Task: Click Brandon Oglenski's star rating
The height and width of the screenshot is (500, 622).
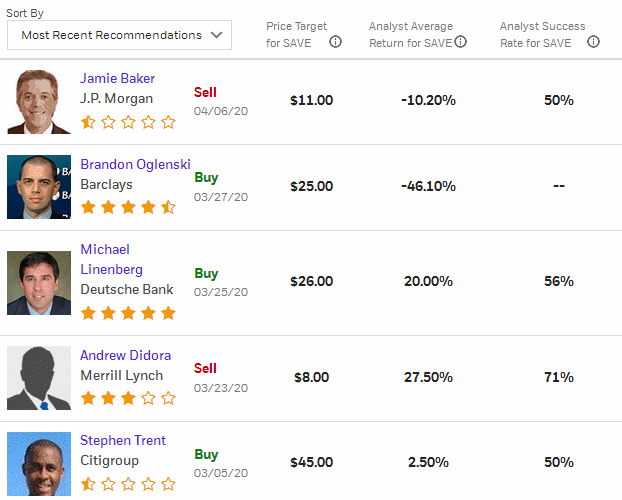Action: coord(128,207)
